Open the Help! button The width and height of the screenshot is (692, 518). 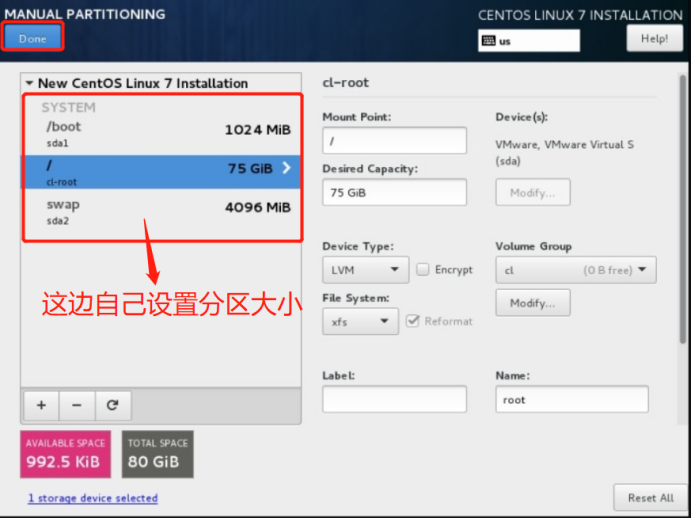point(654,38)
